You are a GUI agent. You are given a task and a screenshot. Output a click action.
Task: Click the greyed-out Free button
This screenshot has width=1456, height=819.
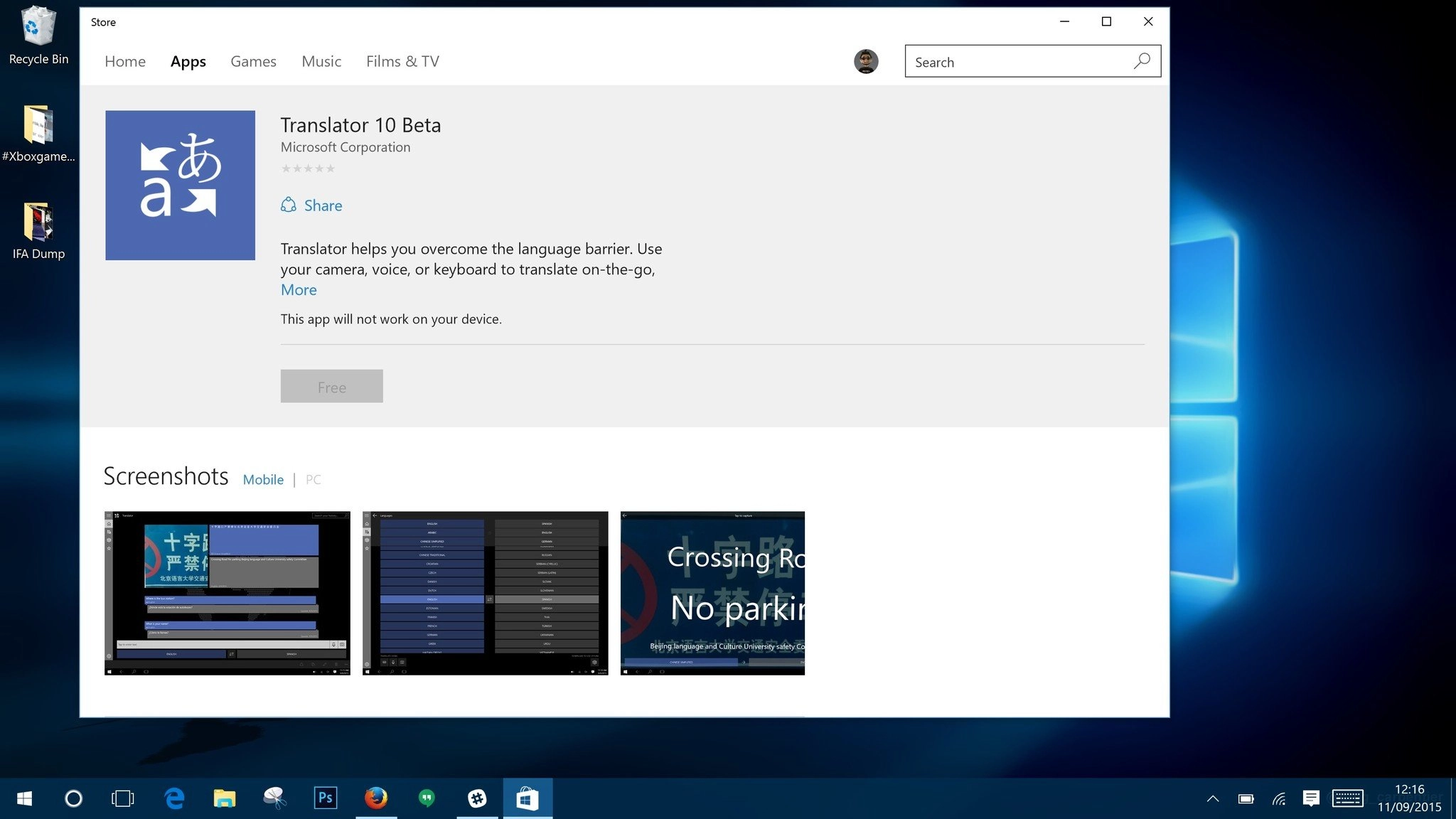click(331, 386)
